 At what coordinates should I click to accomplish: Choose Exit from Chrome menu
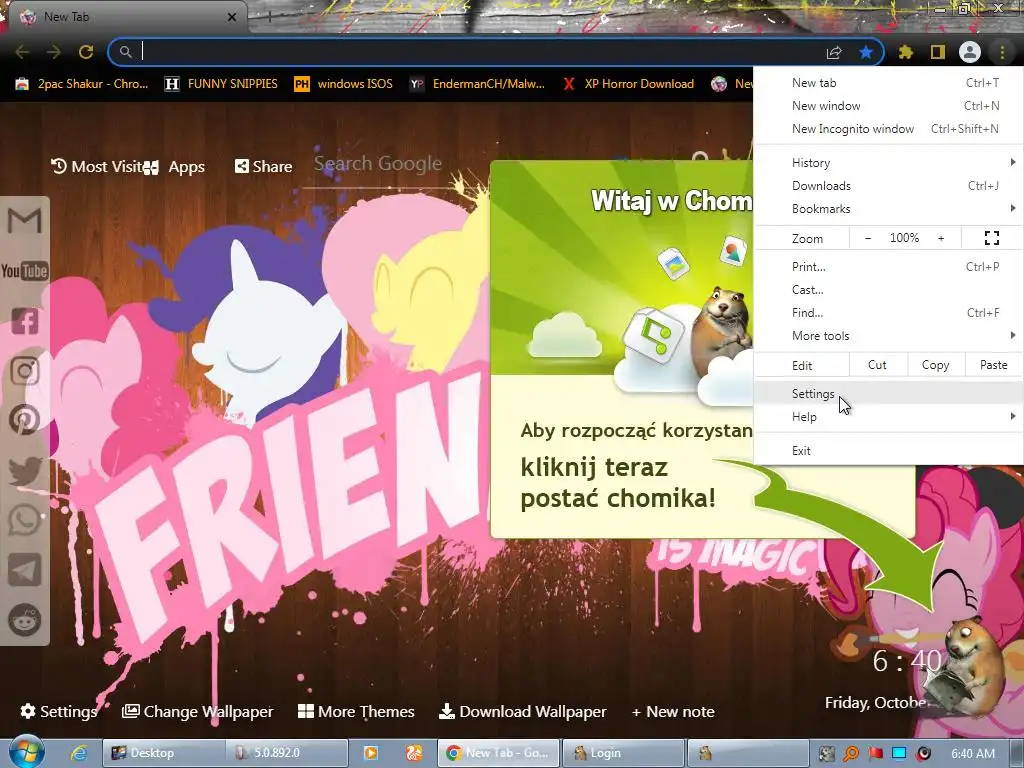(x=888, y=451)
